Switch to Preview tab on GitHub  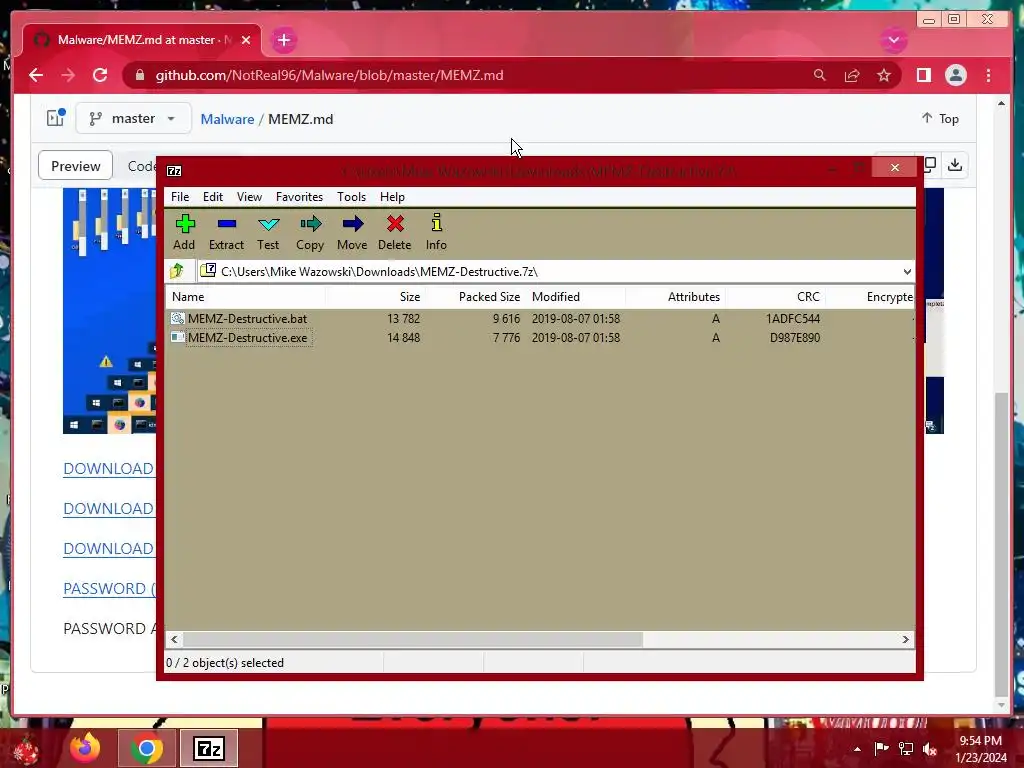click(x=76, y=166)
